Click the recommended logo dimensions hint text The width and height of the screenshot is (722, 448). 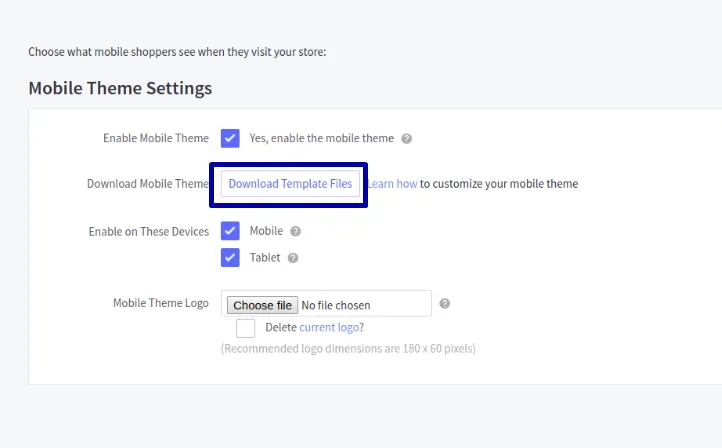348,349
